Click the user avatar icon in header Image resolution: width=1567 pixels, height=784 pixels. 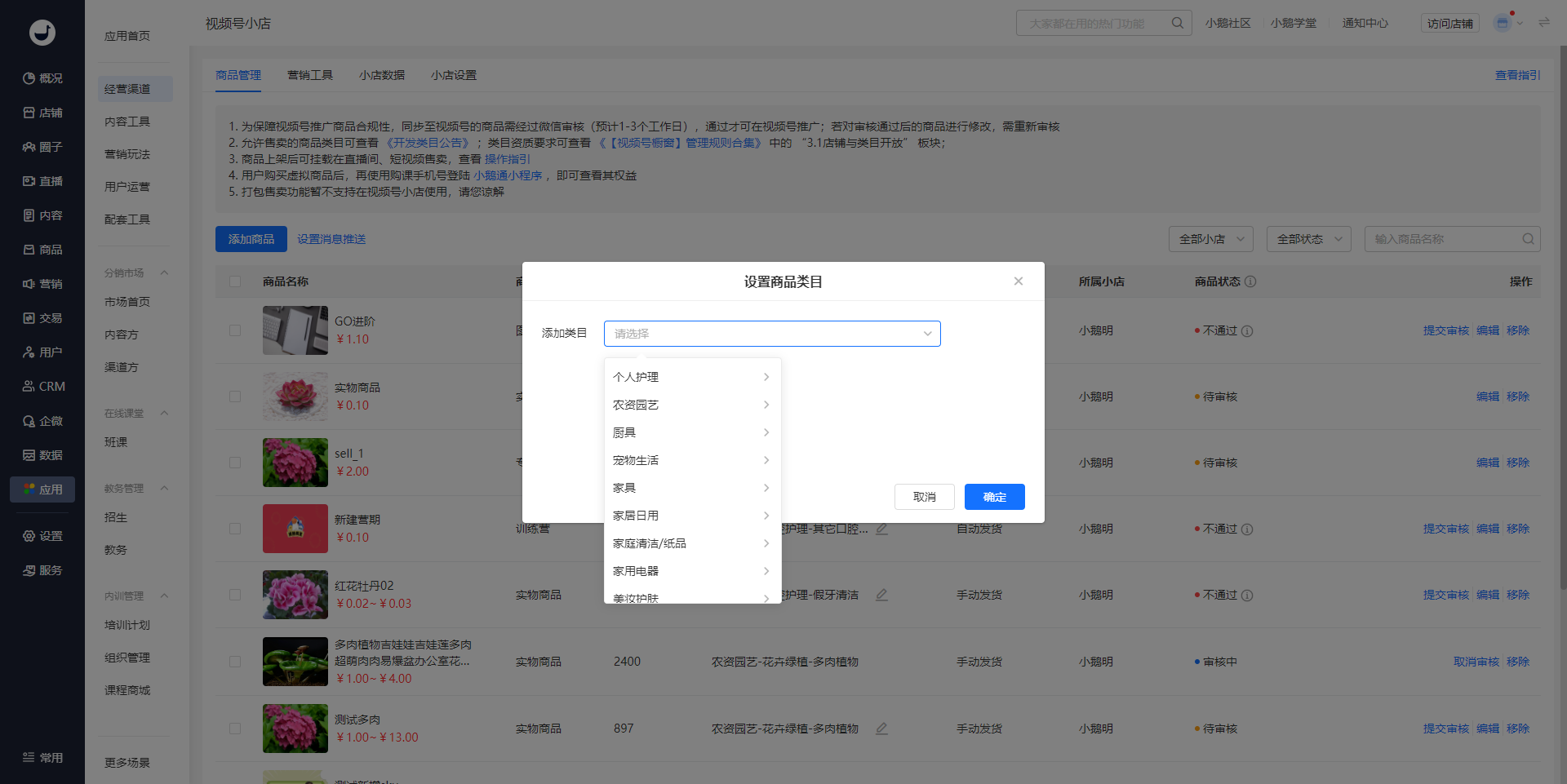coord(1502,23)
